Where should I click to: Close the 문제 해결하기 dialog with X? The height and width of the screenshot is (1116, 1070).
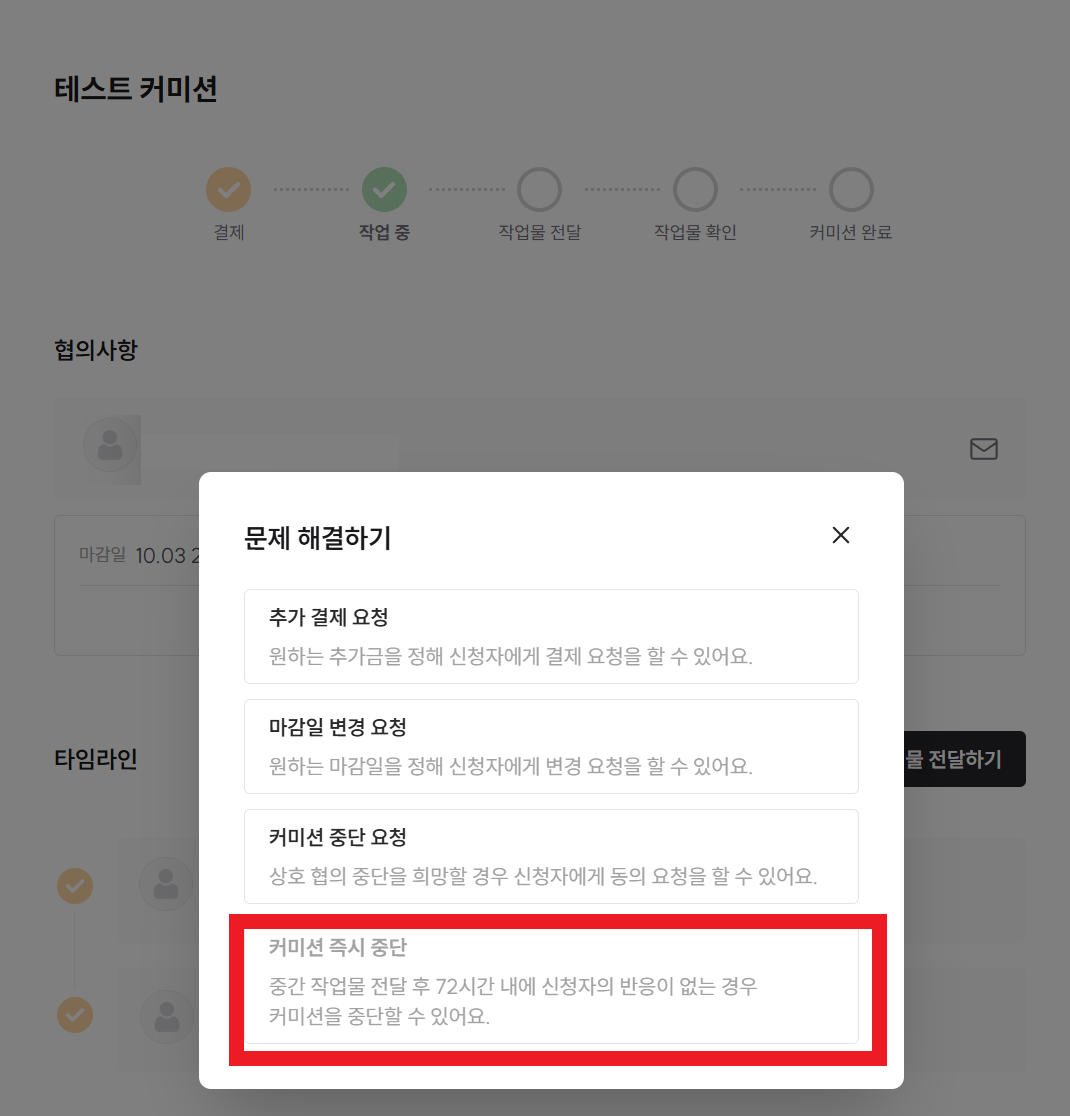coord(840,536)
